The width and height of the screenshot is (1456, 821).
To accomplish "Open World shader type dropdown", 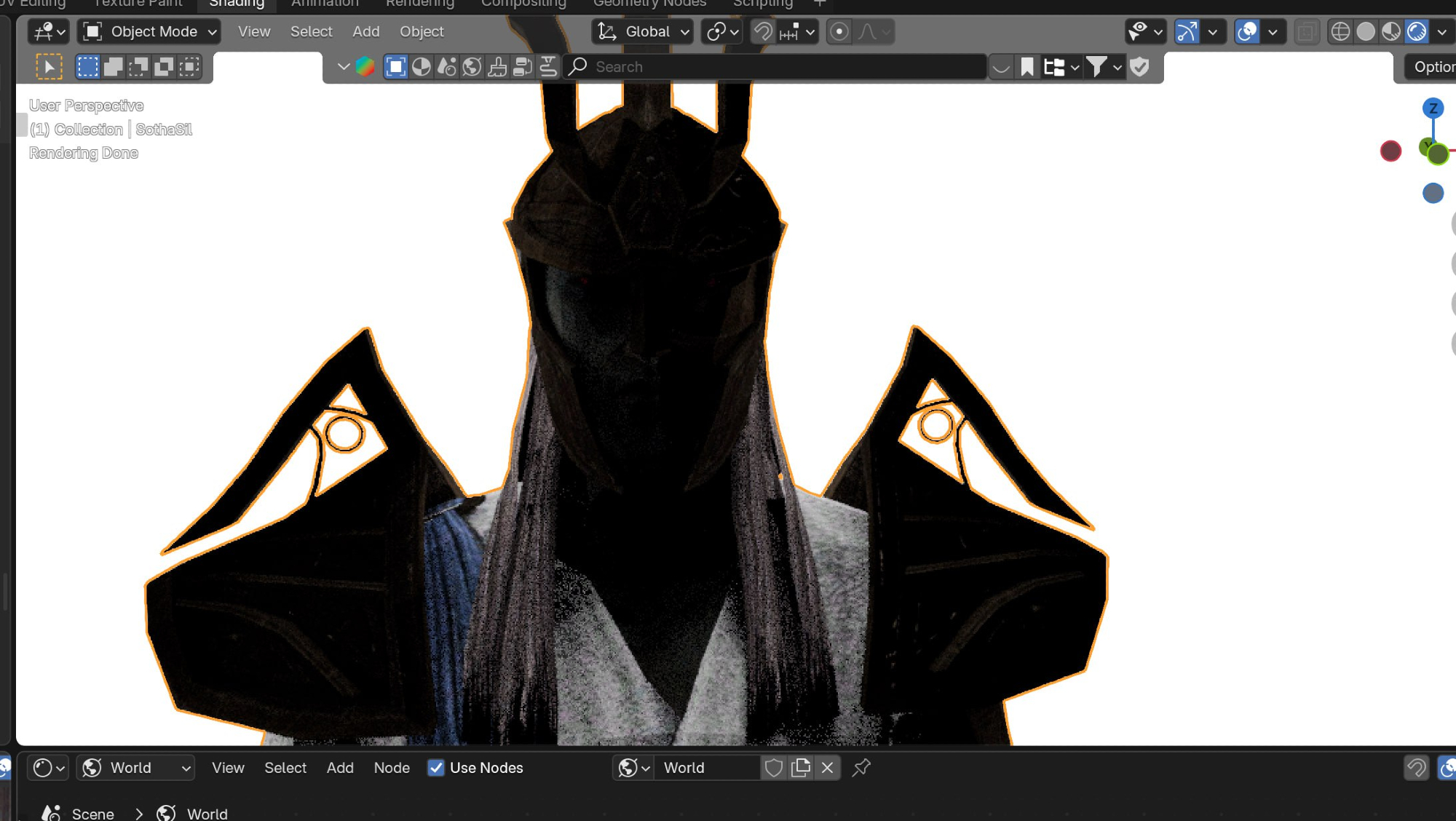I will click(135, 768).
